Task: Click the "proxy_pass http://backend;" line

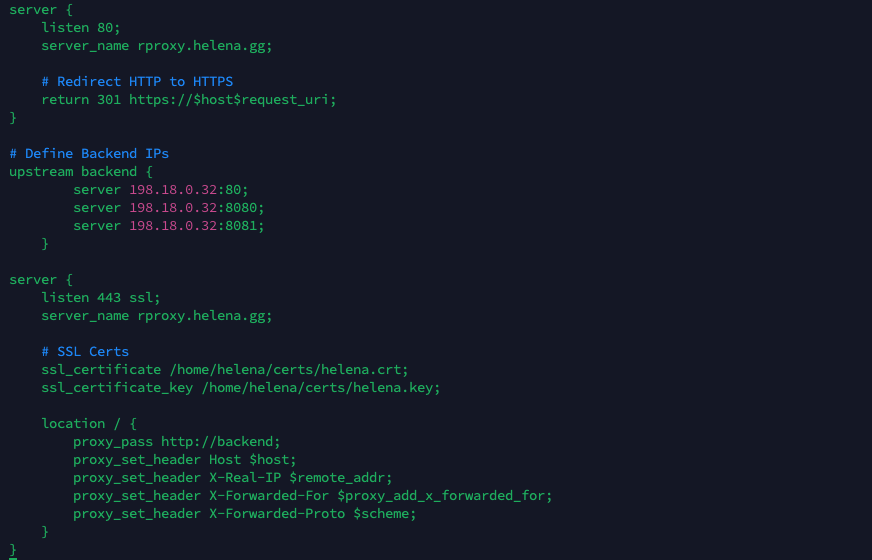Action: point(177,441)
